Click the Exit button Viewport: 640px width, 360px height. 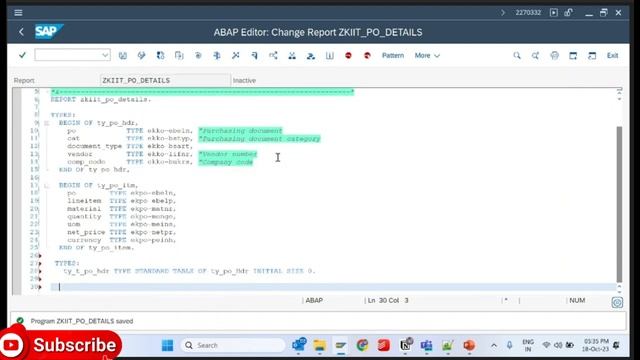[612, 56]
